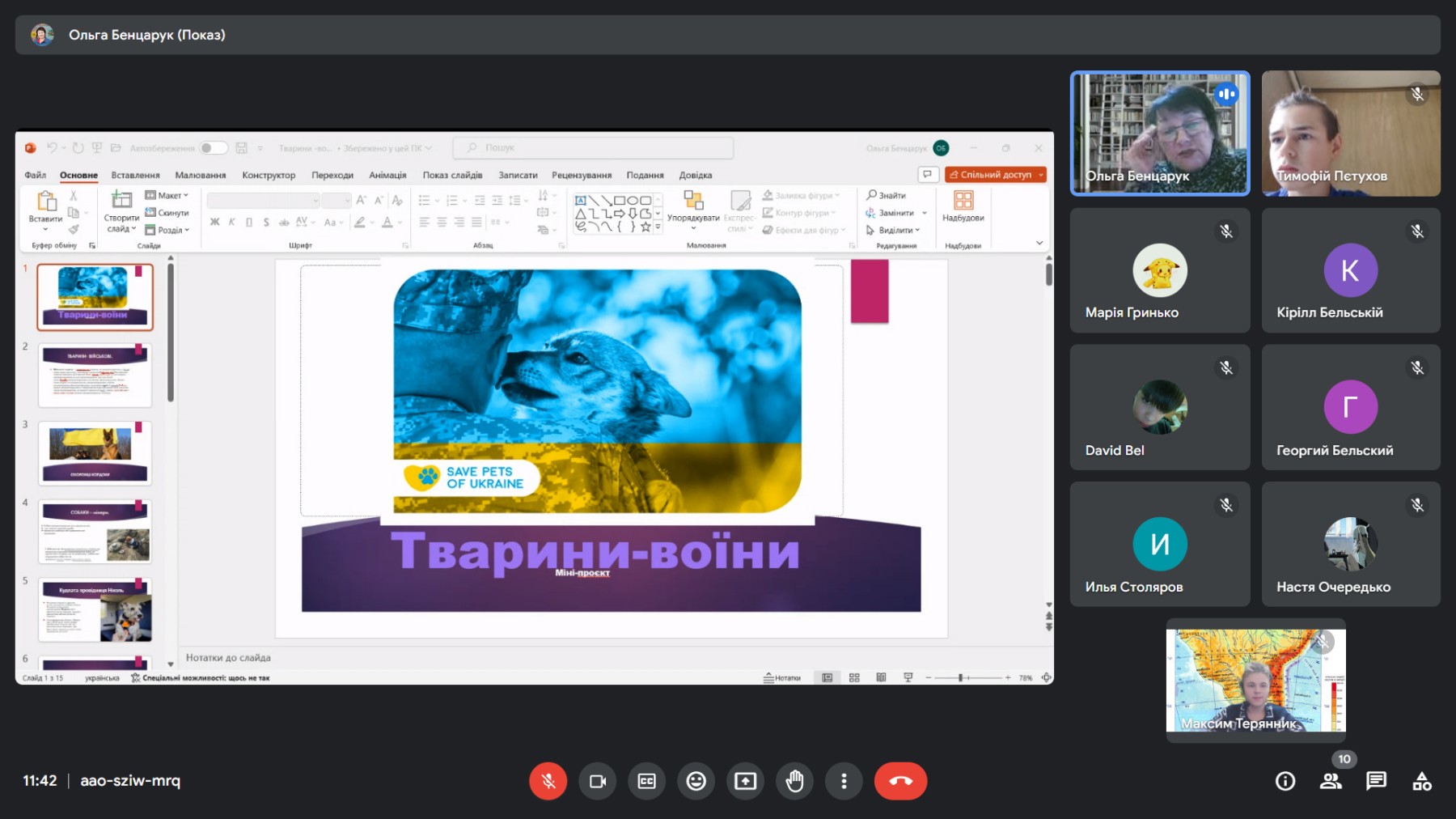Image resolution: width=1456 pixels, height=819 pixels.
Task: Raise your hand in the meeting
Action: pyautogui.click(x=795, y=781)
